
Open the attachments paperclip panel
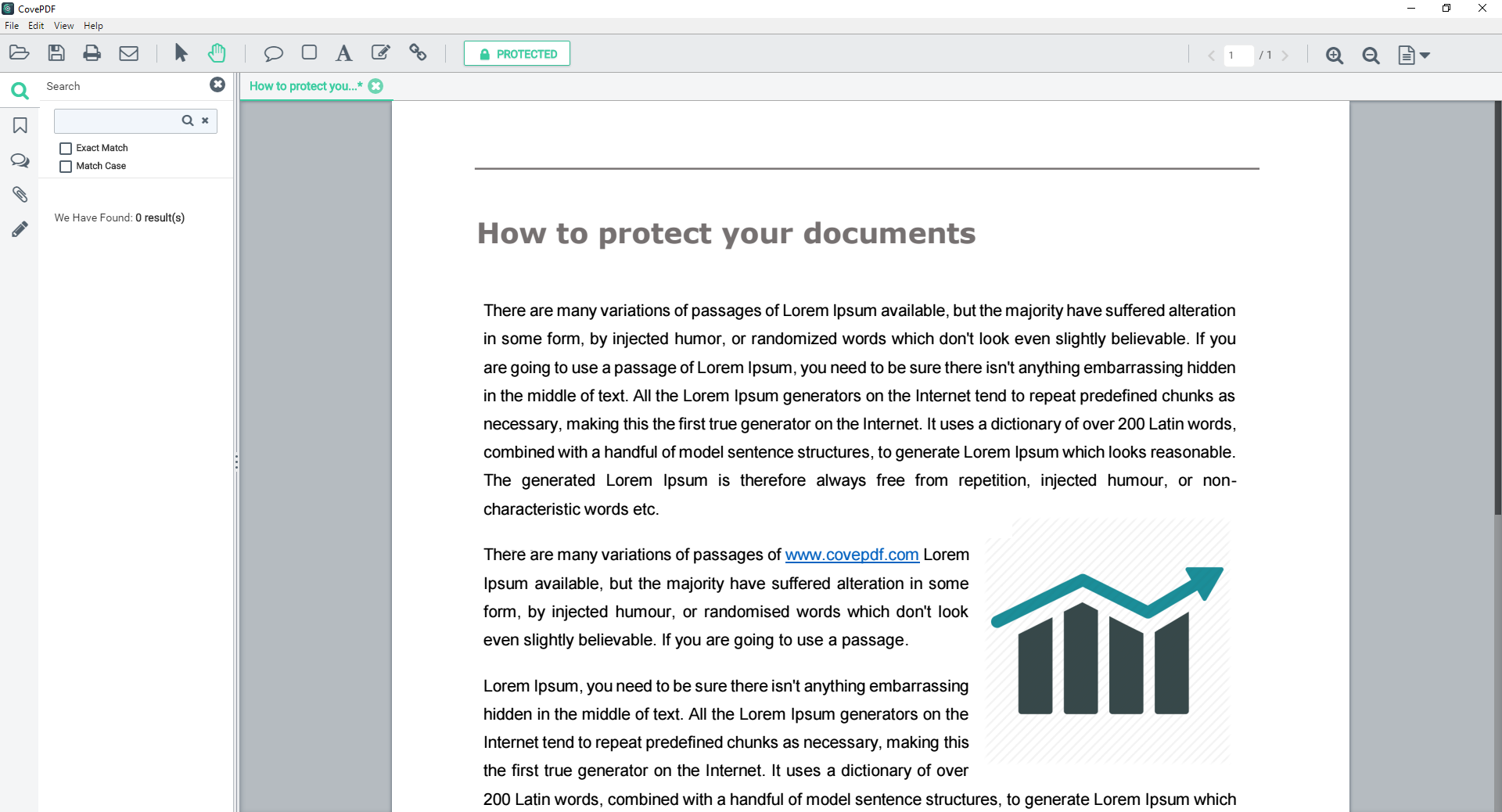click(x=20, y=195)
